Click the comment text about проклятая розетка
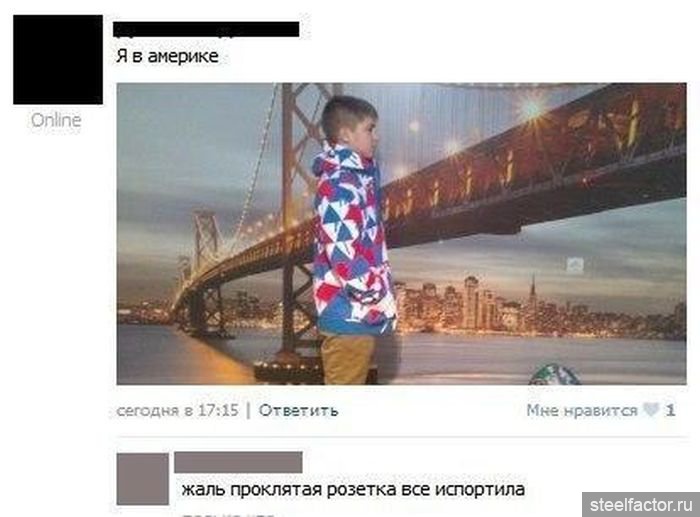The image size is (700, 517). (353, 489)
